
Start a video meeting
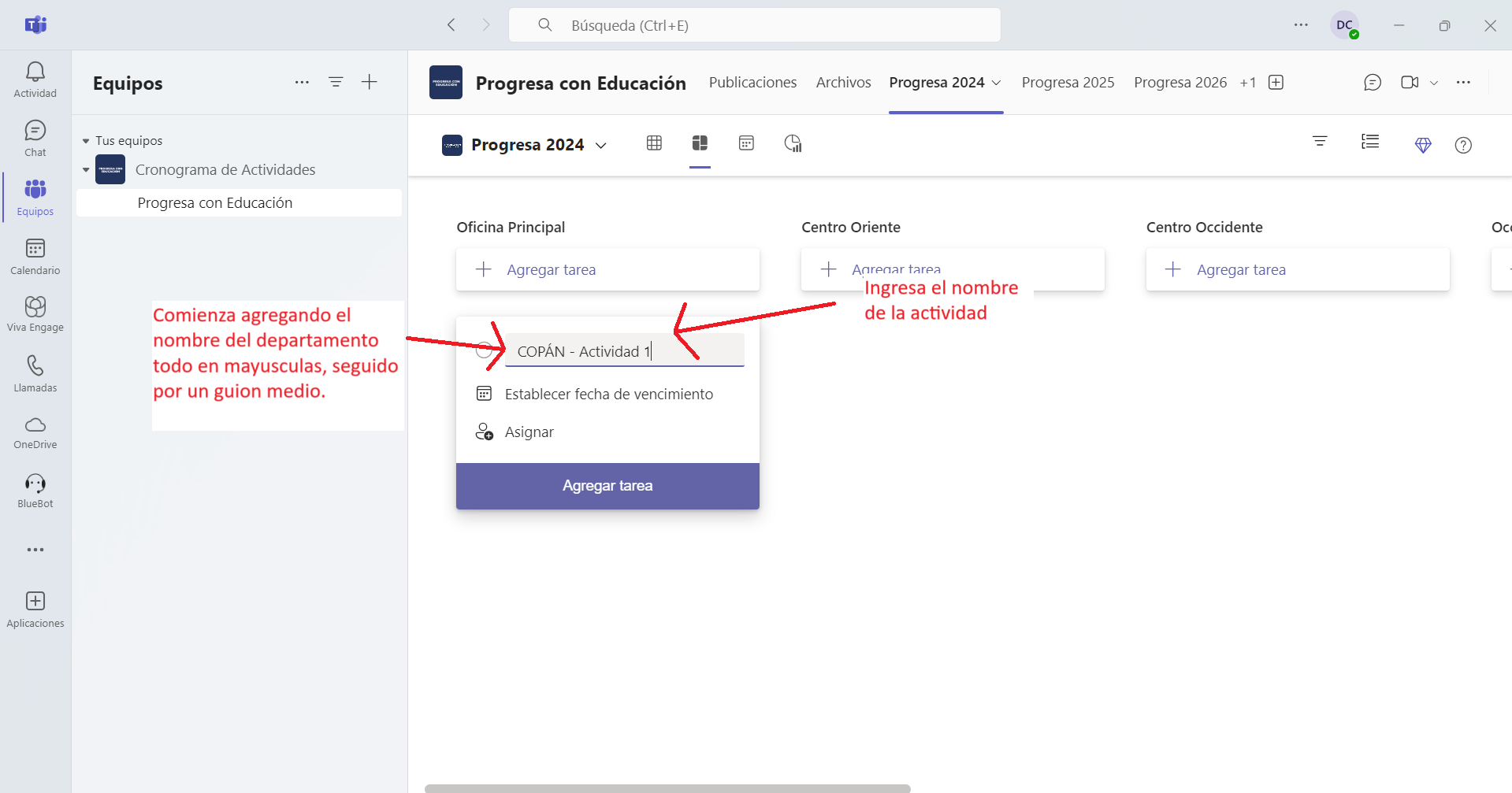pos(1410,83)
